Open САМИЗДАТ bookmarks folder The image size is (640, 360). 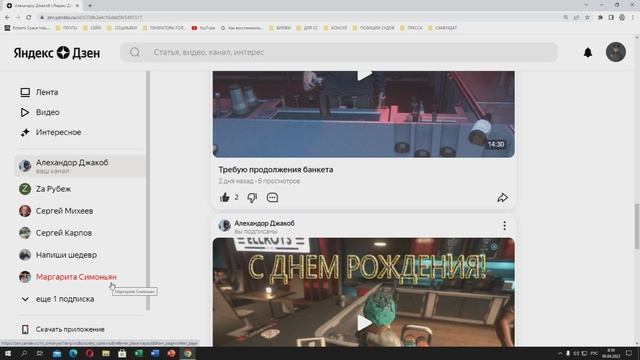[x=442, y=28]
